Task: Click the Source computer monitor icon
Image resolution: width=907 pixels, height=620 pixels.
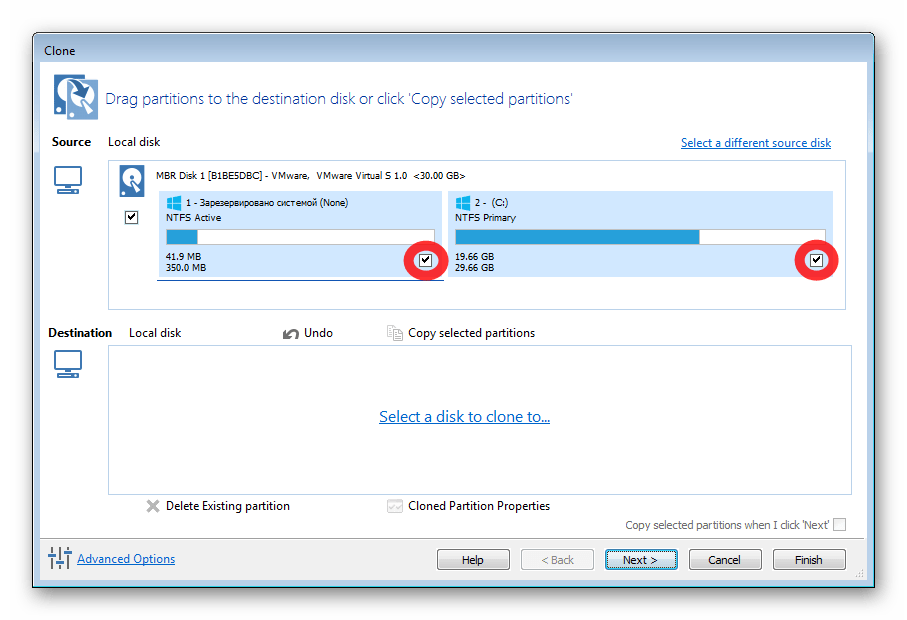Action: (68, 180)
